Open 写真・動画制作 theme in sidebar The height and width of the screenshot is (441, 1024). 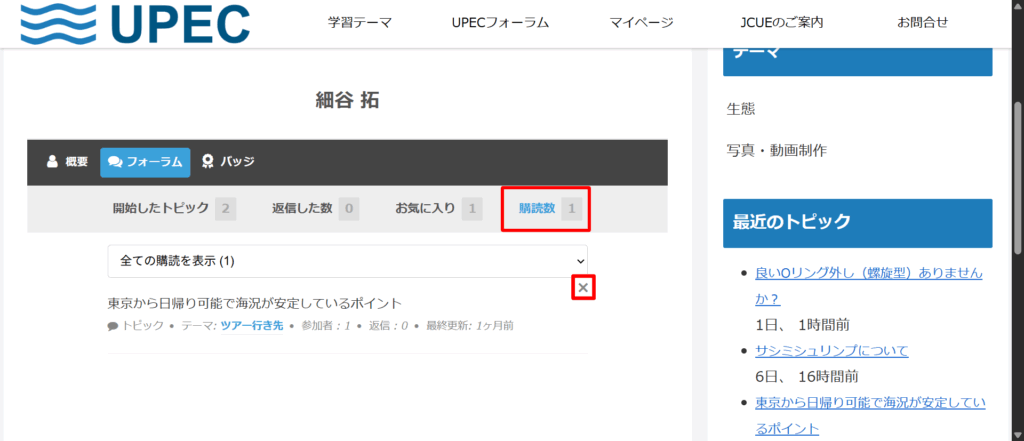[776, 150]
